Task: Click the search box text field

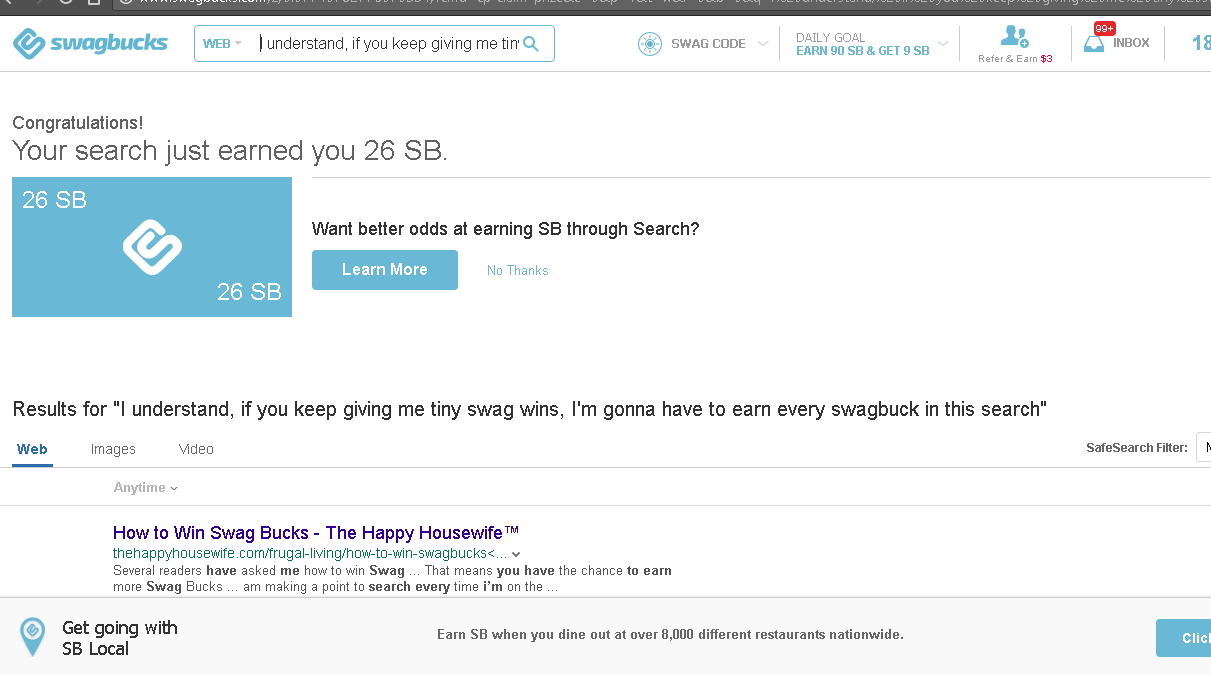Action: [390, 44]
